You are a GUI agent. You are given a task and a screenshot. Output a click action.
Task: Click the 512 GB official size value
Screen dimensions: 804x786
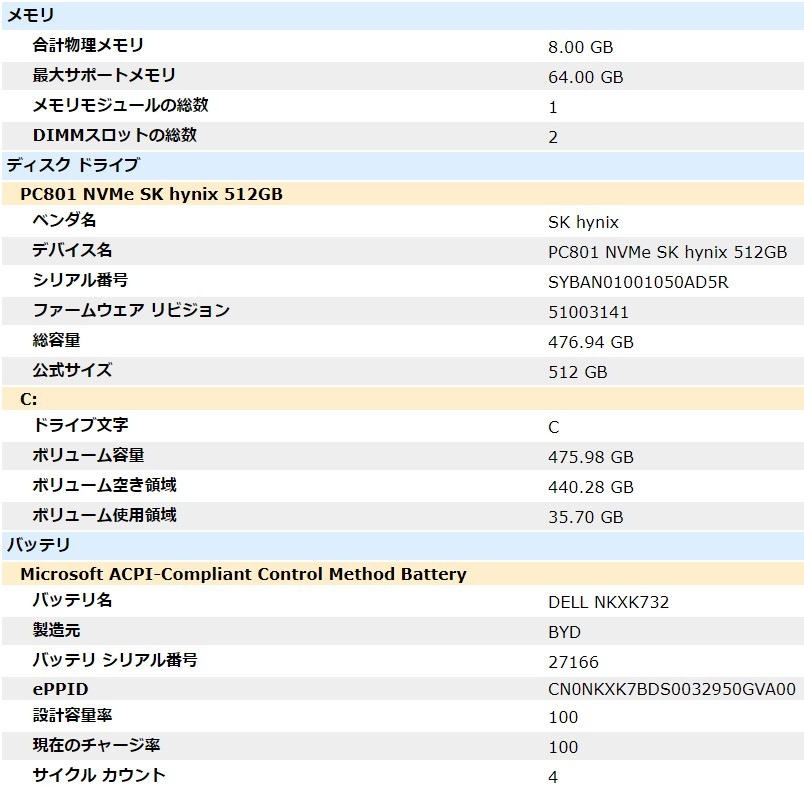click(x=577, y=372)
